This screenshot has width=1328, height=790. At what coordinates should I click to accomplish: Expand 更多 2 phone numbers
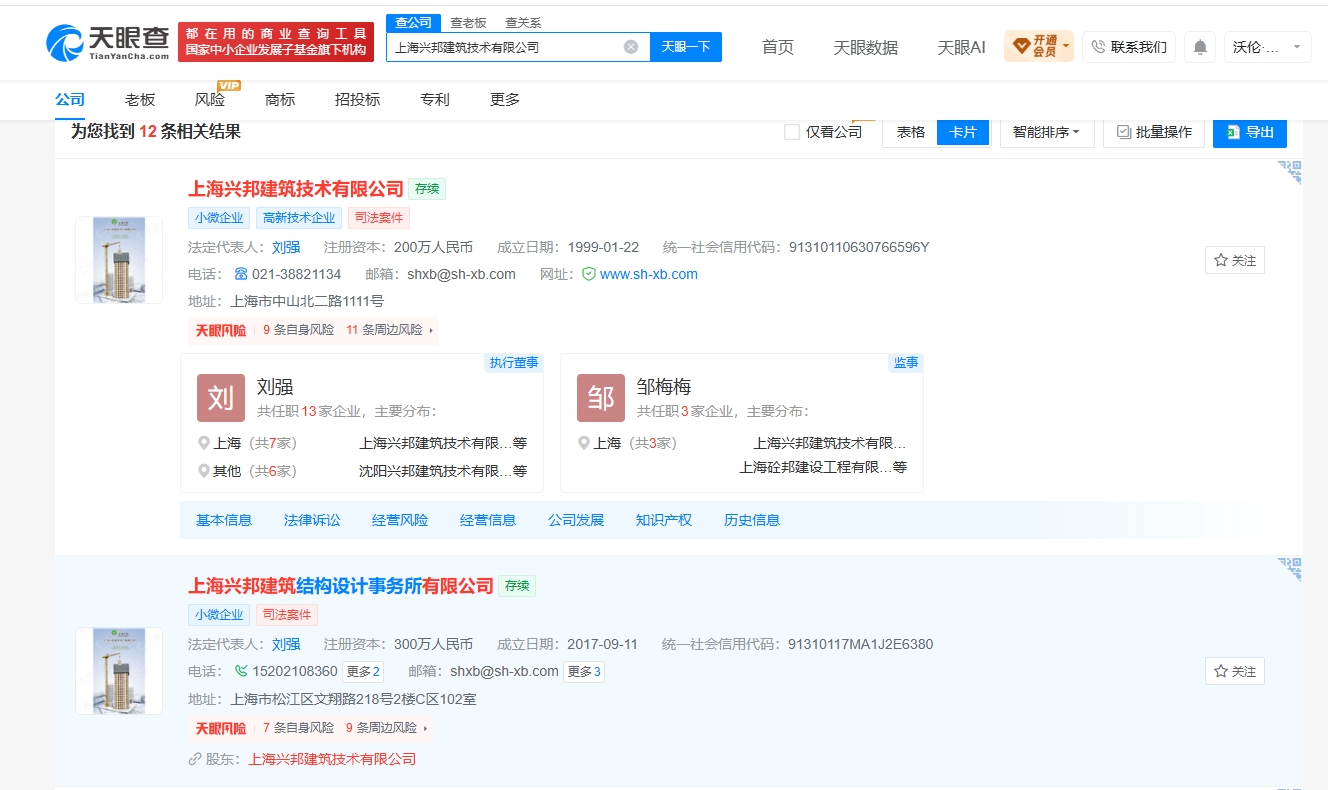point(363,671)
